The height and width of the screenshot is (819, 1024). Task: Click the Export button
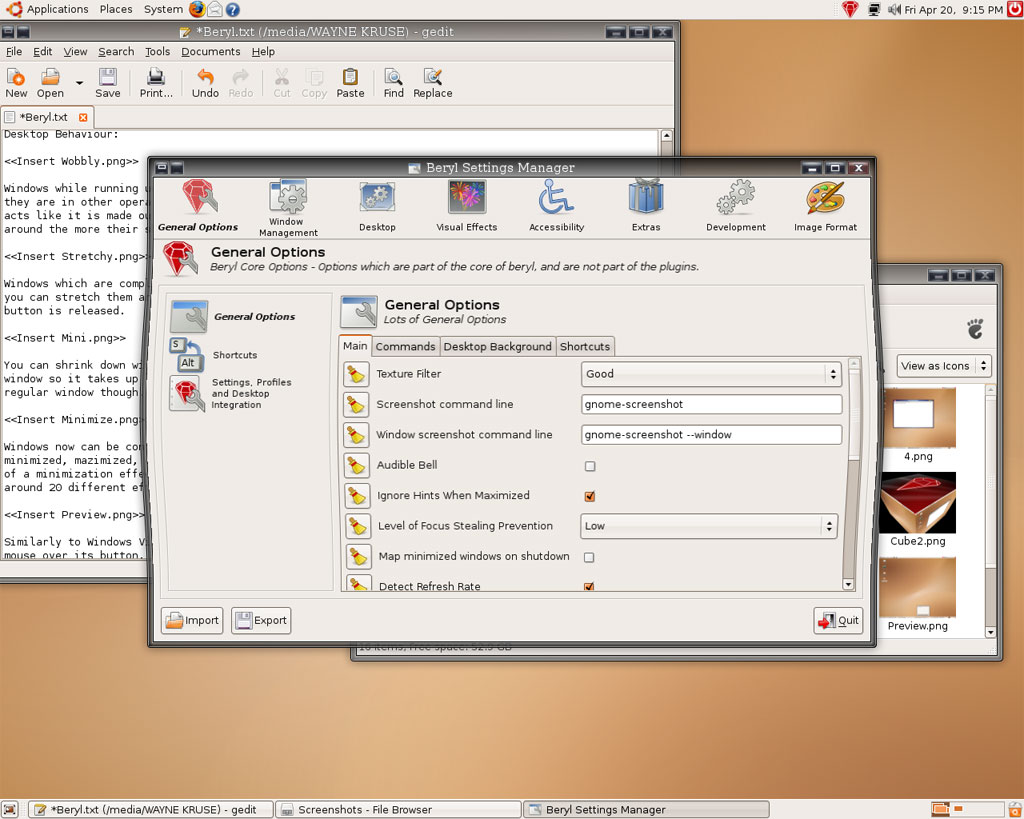tap(261, 620)
